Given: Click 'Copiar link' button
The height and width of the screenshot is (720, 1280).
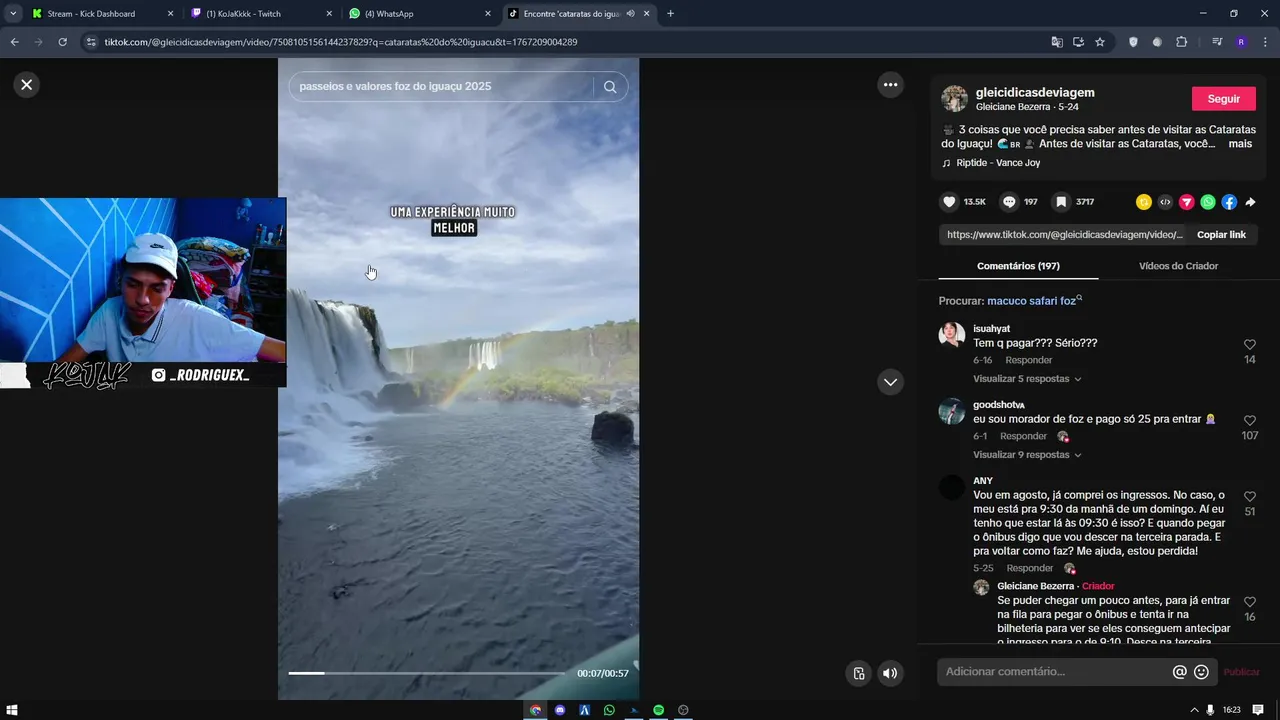Looking at the screenshot, I should [x=1221, y=235].
